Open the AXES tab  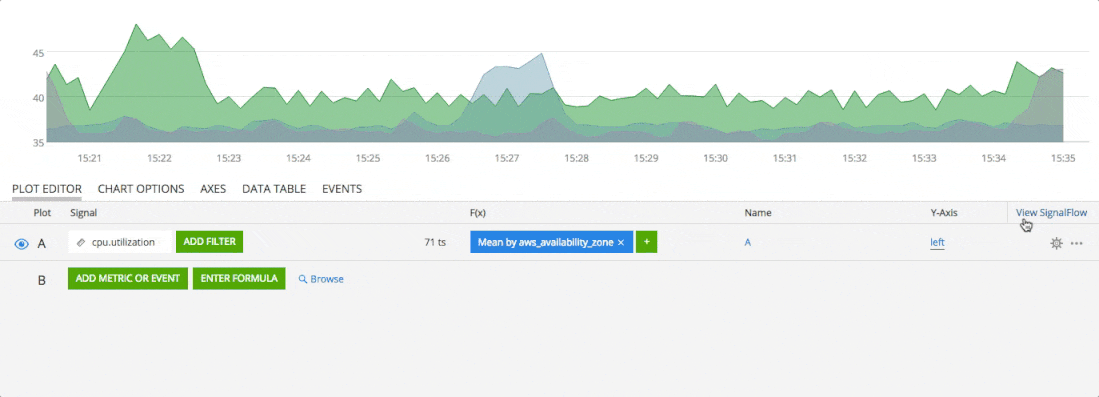[x=213, y=189]
